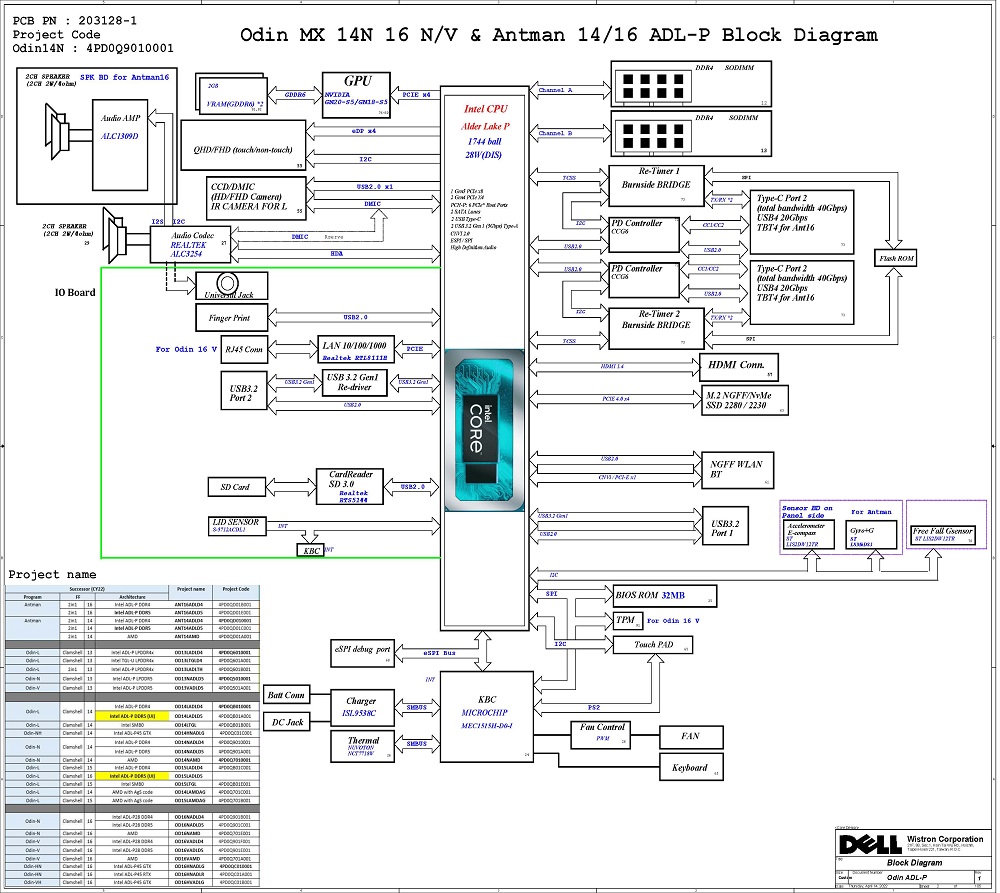This screenshot has height=893, width=1000.
Task: Select the Finger Print block
Action: coord(232,318)
